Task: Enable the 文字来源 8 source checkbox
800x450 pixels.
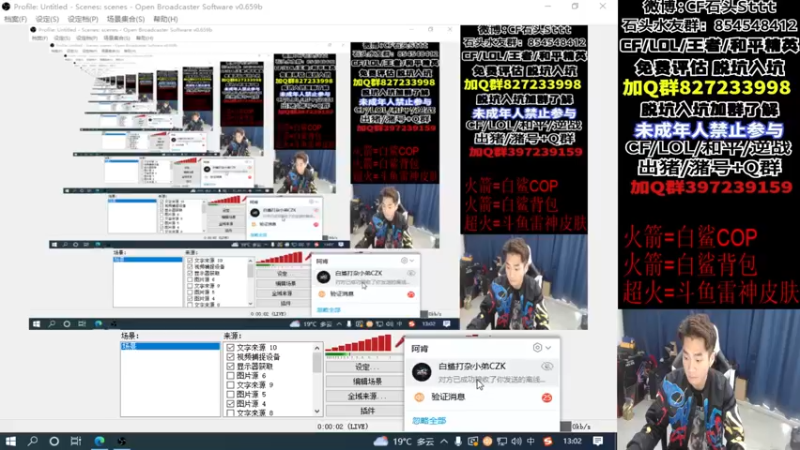Action: [x=231, y=412]
